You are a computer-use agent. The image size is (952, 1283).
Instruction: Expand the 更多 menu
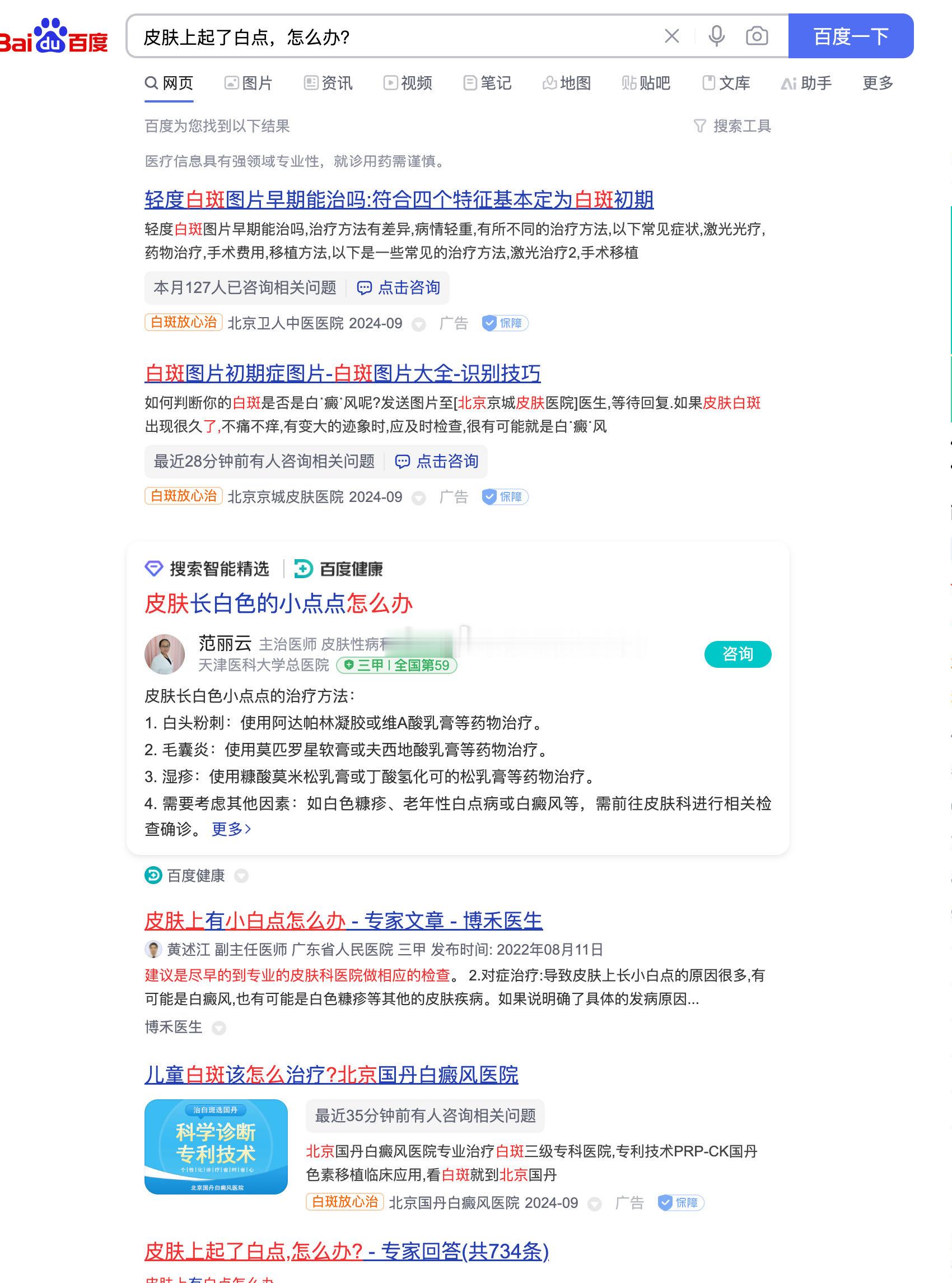click(878, 83)
